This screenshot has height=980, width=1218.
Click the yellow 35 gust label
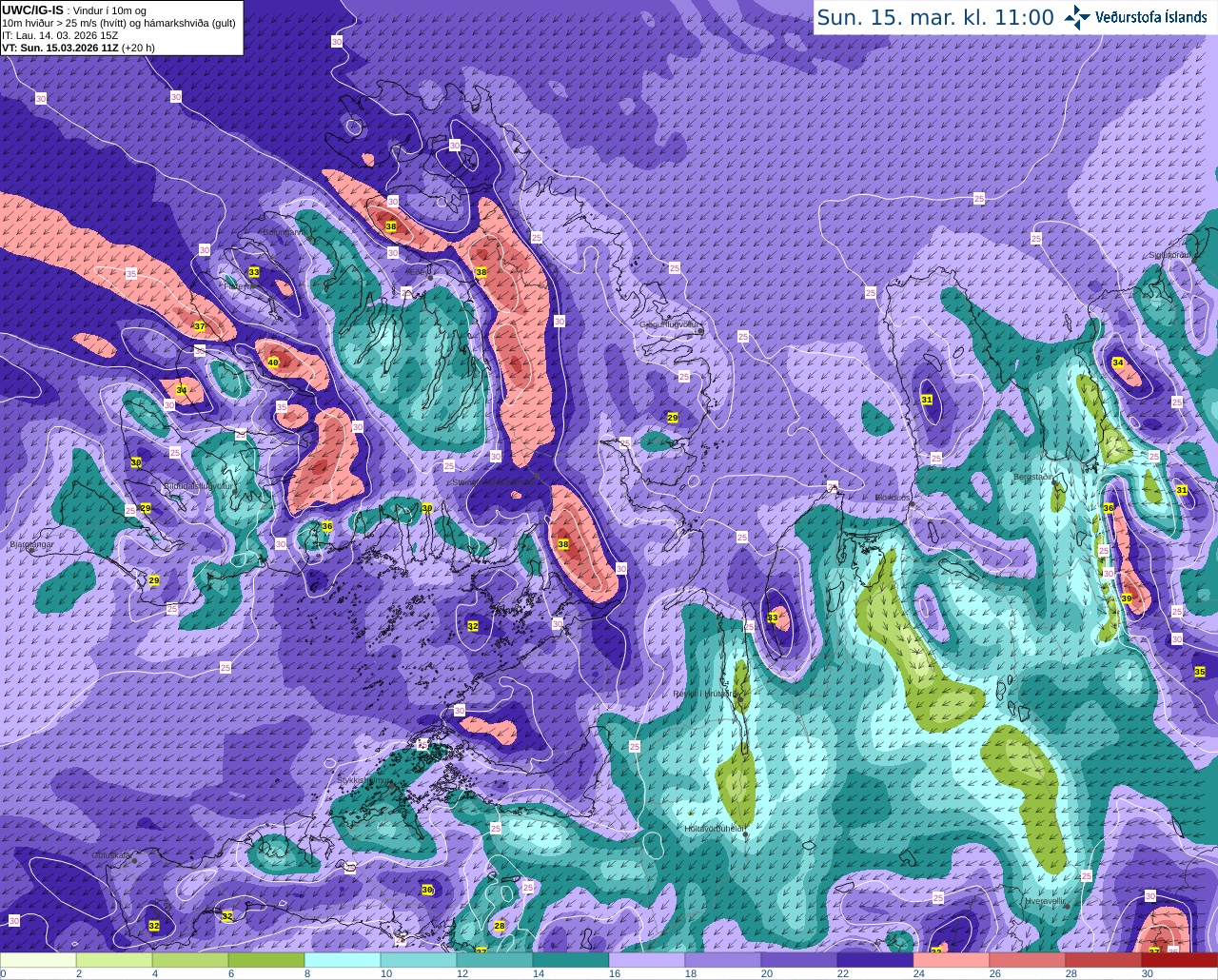(x=1199, y=672)
